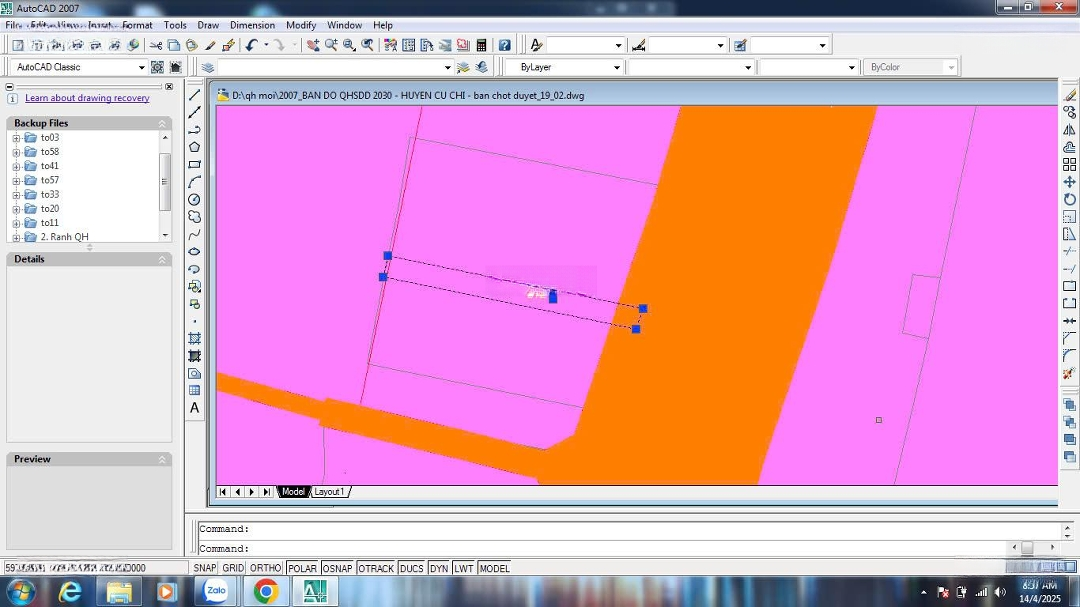Screen dimensions: 1080x607
Task: Switch to the Layout1 tab
Action: tap(329, 492)
